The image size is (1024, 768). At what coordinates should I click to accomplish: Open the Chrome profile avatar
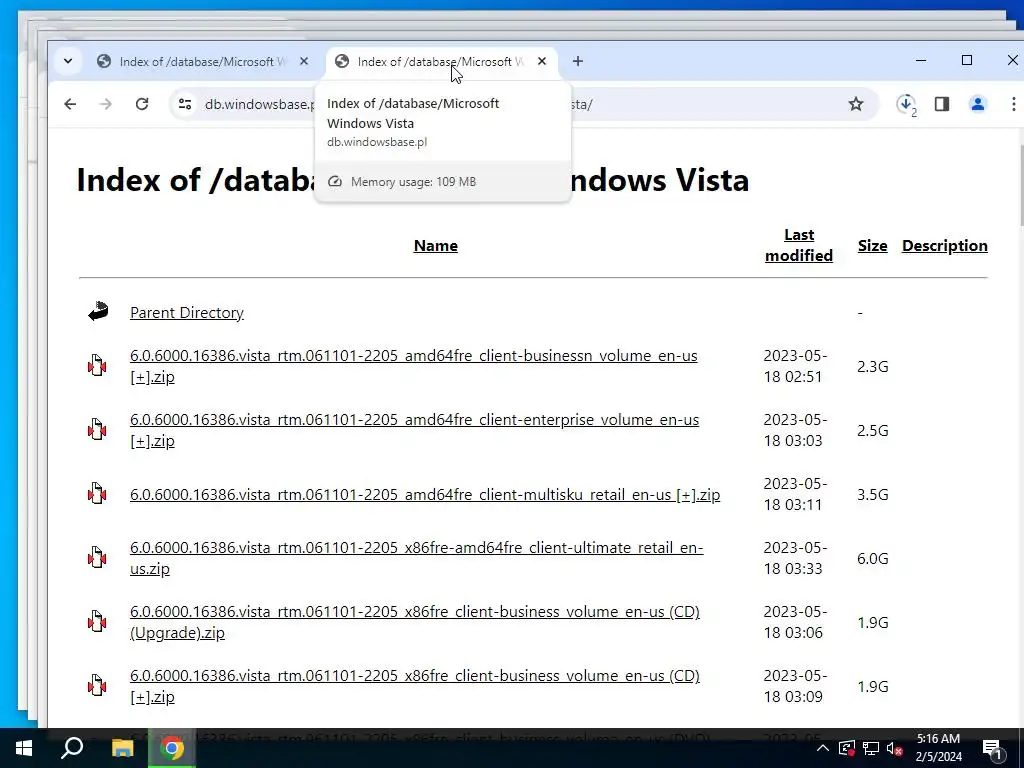[978, 104]
